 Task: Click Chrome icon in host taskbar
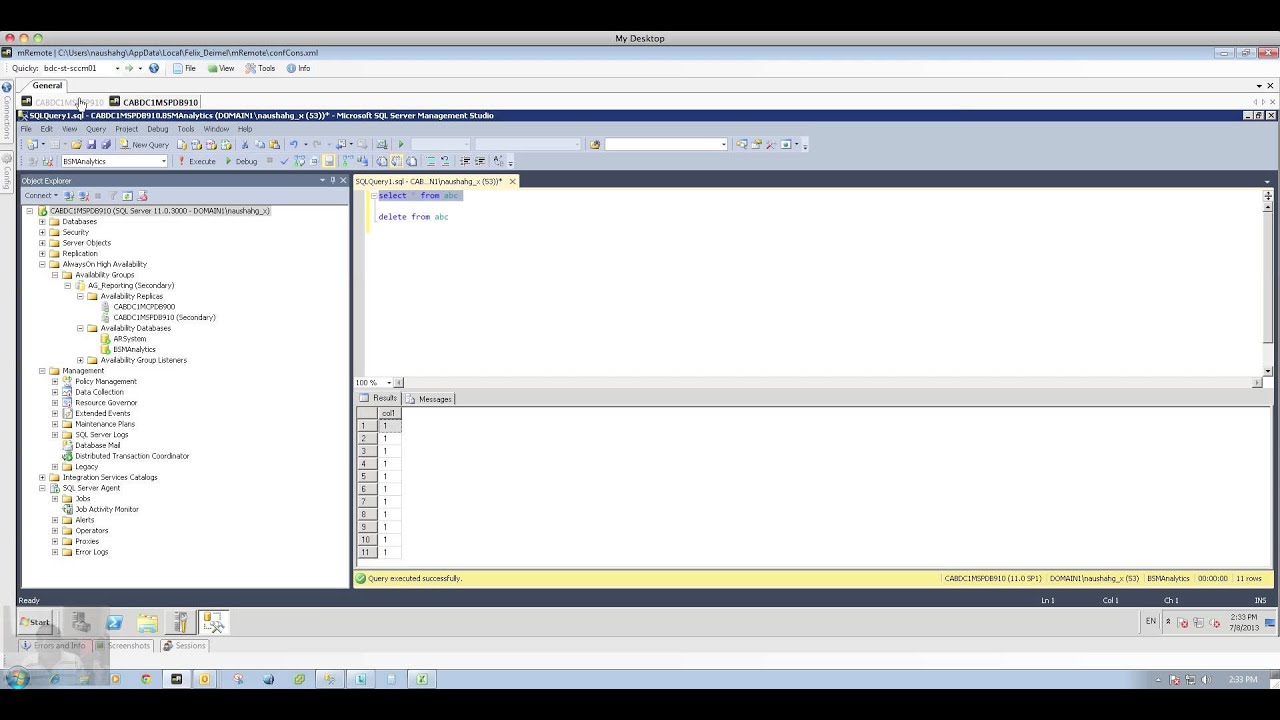coord(146,679)
